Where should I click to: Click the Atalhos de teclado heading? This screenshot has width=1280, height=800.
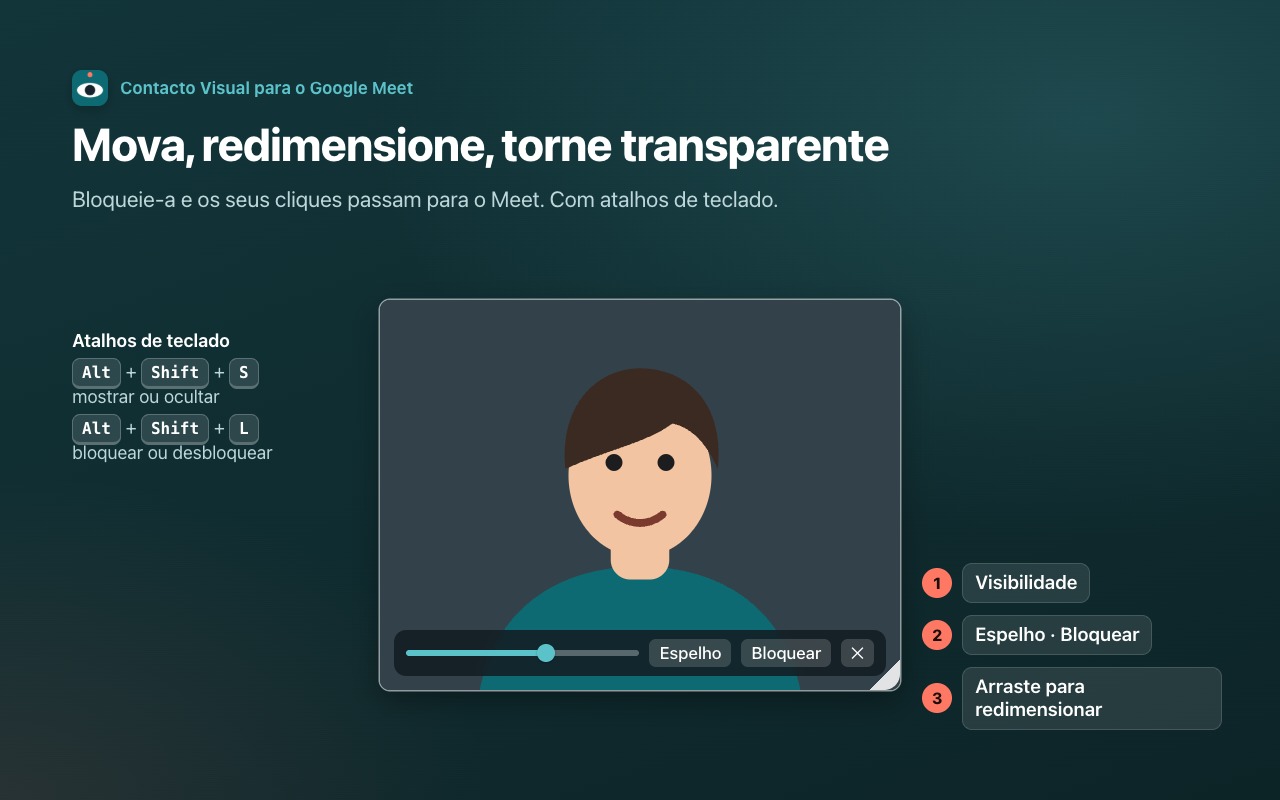tap(151, 341)
